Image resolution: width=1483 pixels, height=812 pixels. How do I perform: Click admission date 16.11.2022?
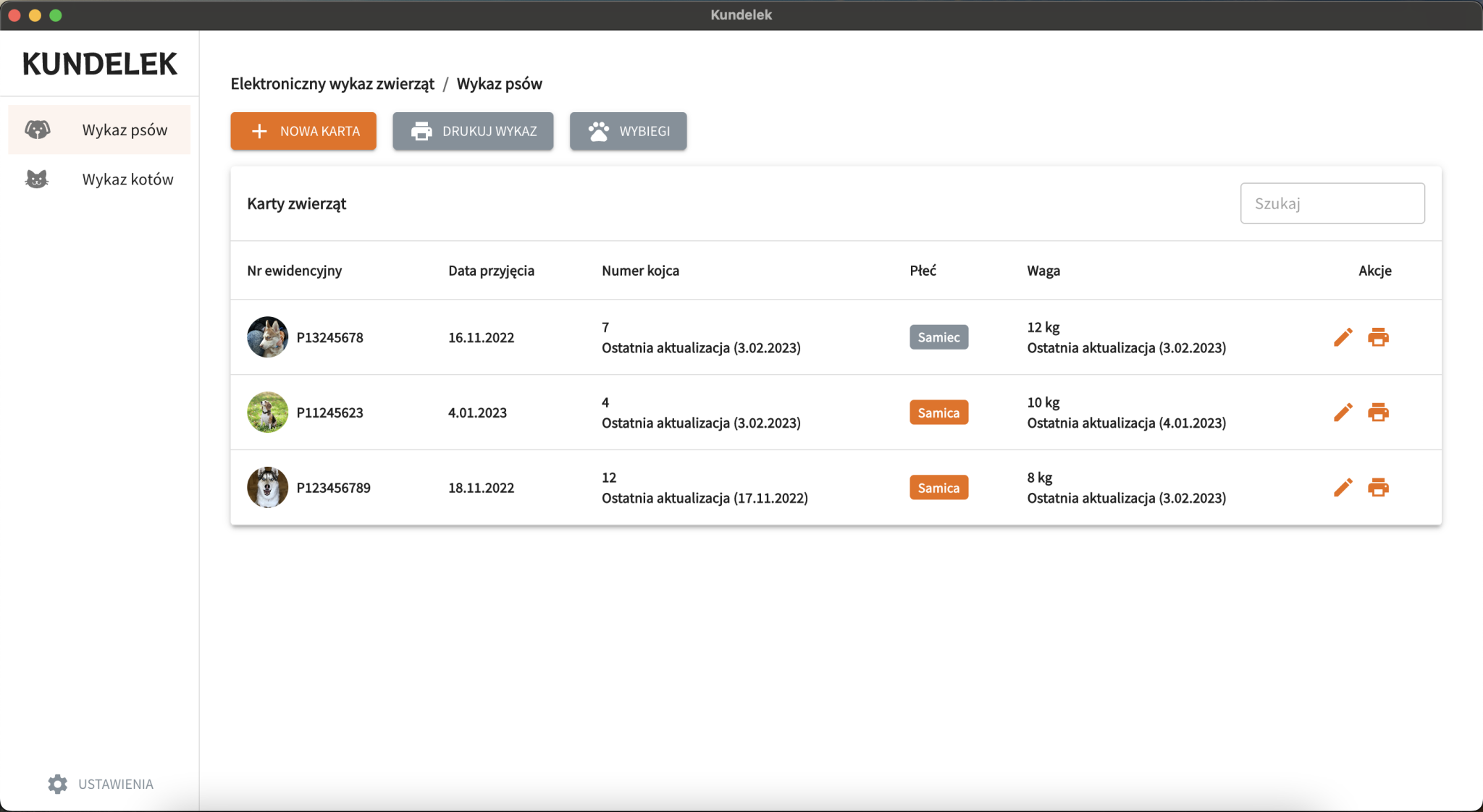pyautogui.click(x=481, y=338)
